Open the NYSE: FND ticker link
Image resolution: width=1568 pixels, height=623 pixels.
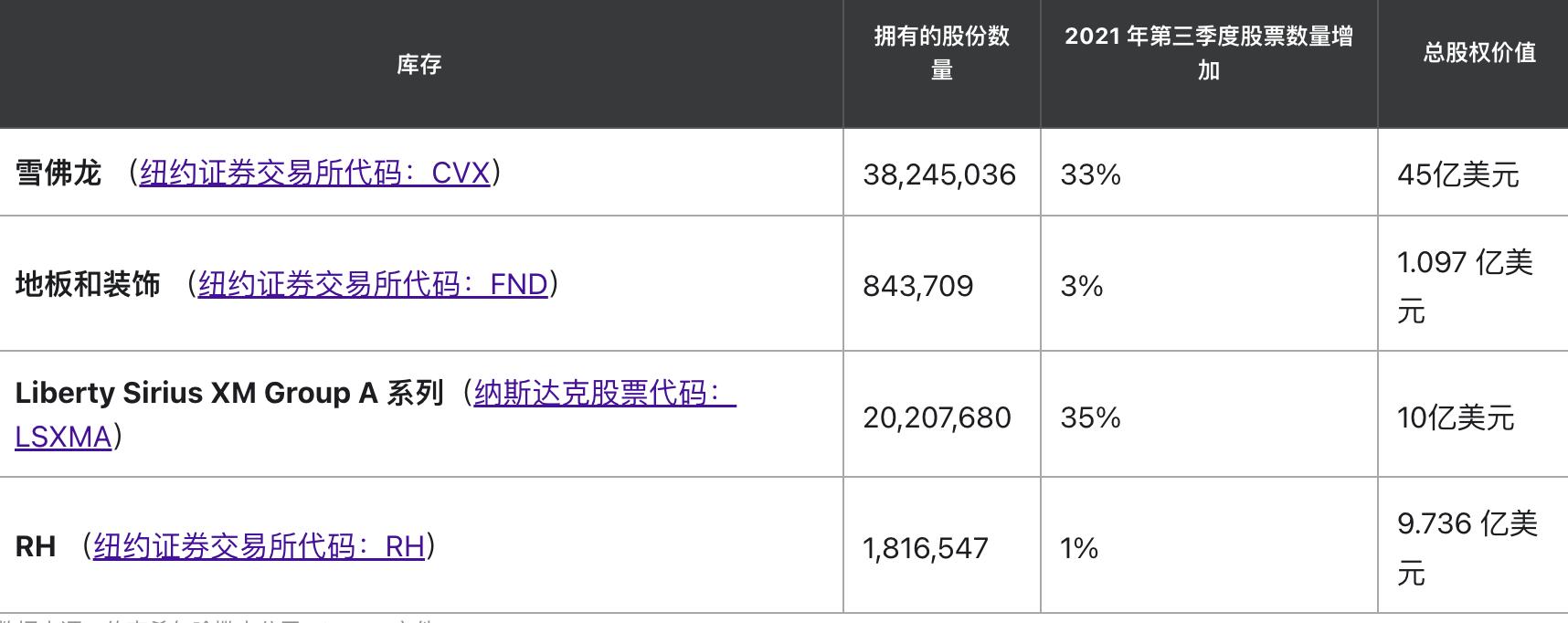point(373,285)
